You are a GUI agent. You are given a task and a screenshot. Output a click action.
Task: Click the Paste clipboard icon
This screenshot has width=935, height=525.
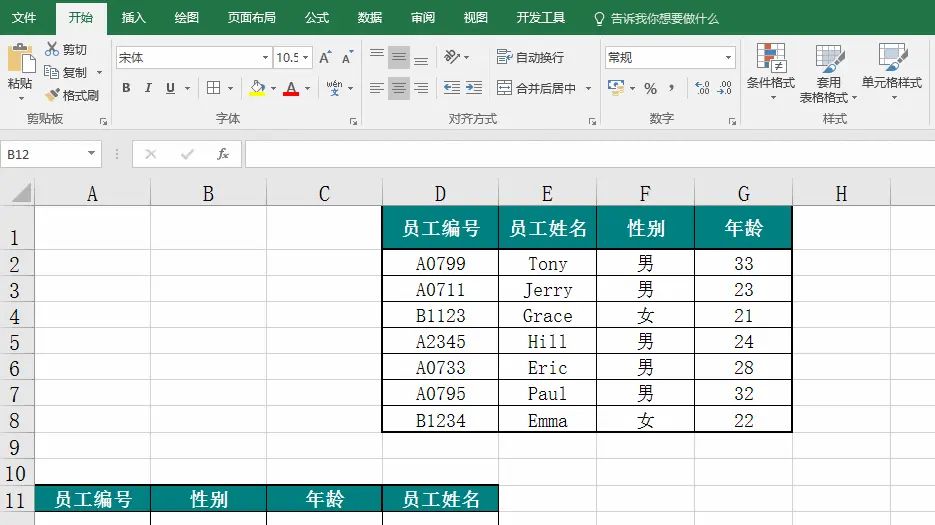tap(21, 60)
